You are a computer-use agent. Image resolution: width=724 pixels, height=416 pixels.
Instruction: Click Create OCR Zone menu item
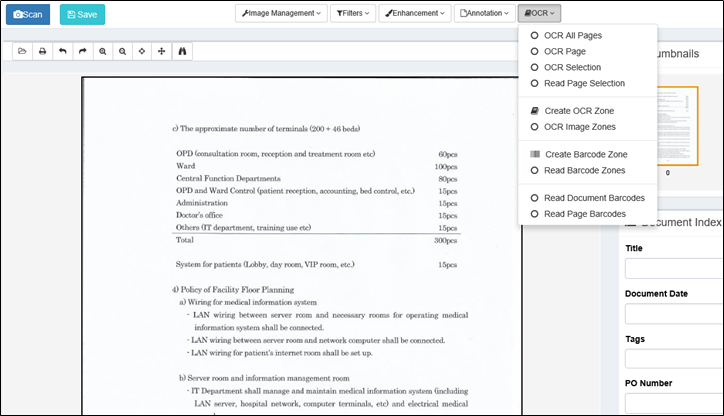(x=577, y=111)
